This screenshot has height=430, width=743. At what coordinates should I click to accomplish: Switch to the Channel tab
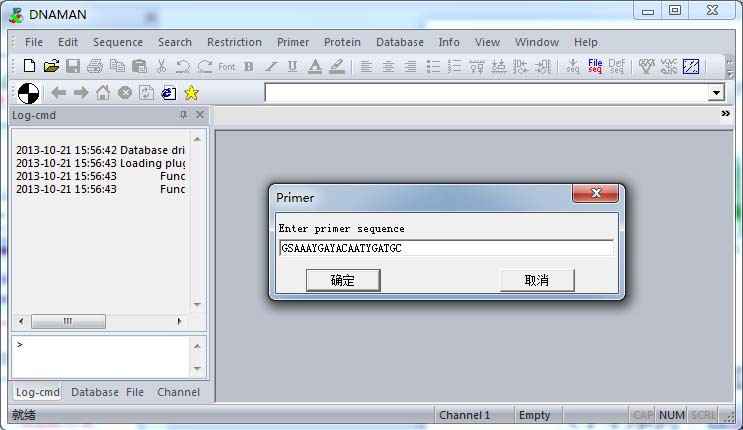pos(179,392)
